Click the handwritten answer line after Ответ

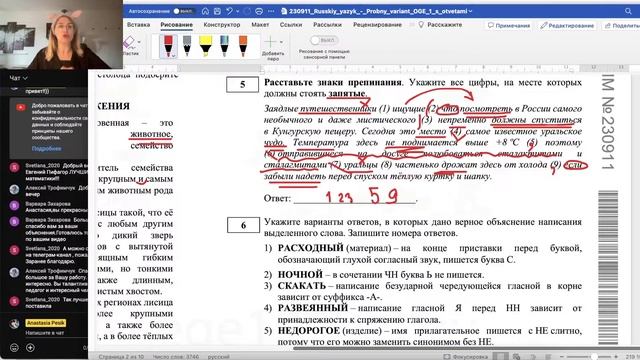(x=354, y=198)
